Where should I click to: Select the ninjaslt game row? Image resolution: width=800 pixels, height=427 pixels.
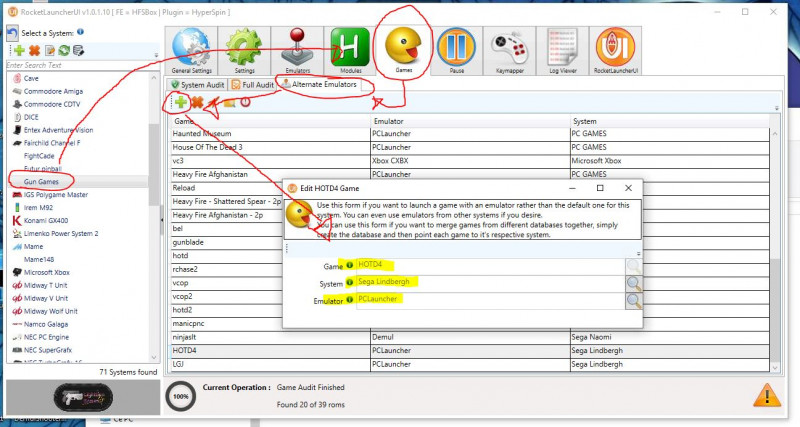point(470,337)
